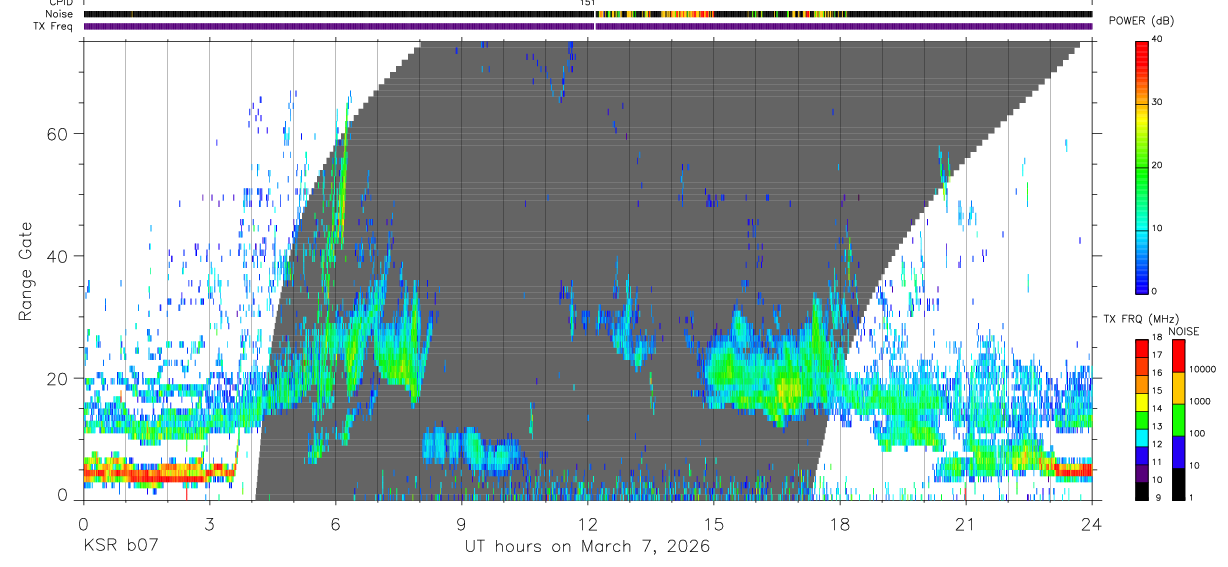Click the '151' CPID value label
Viewport: 1228px width, 567px height.
pos(587,3)
